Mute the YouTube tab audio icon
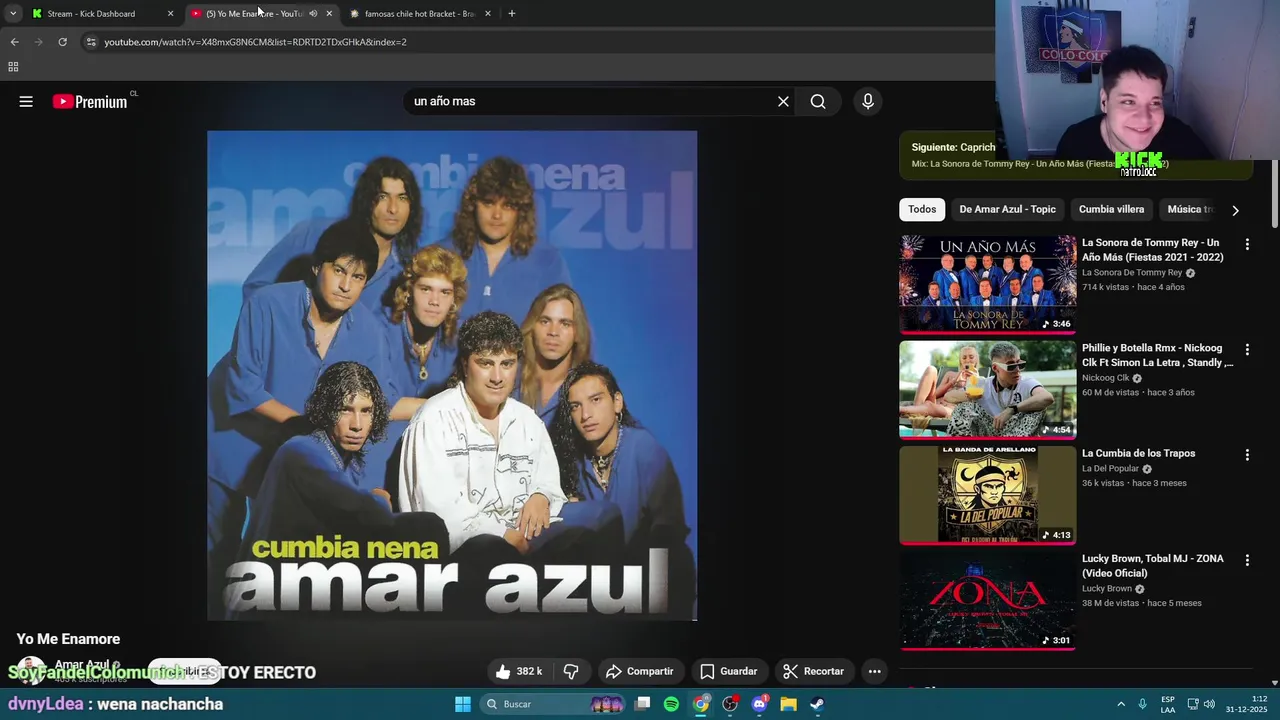This screenshot has width=1280, height=720. point(313,14)
